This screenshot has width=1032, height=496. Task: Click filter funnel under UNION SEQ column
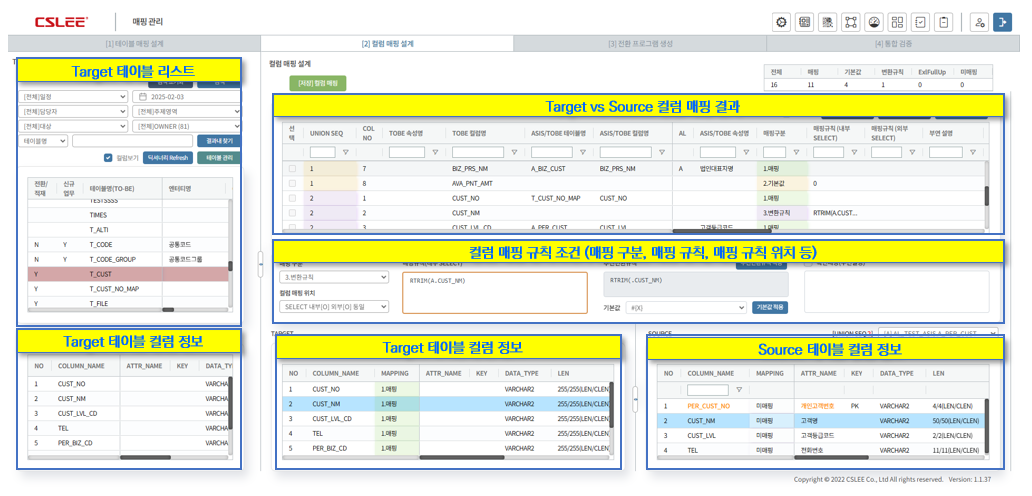point(346,153)
